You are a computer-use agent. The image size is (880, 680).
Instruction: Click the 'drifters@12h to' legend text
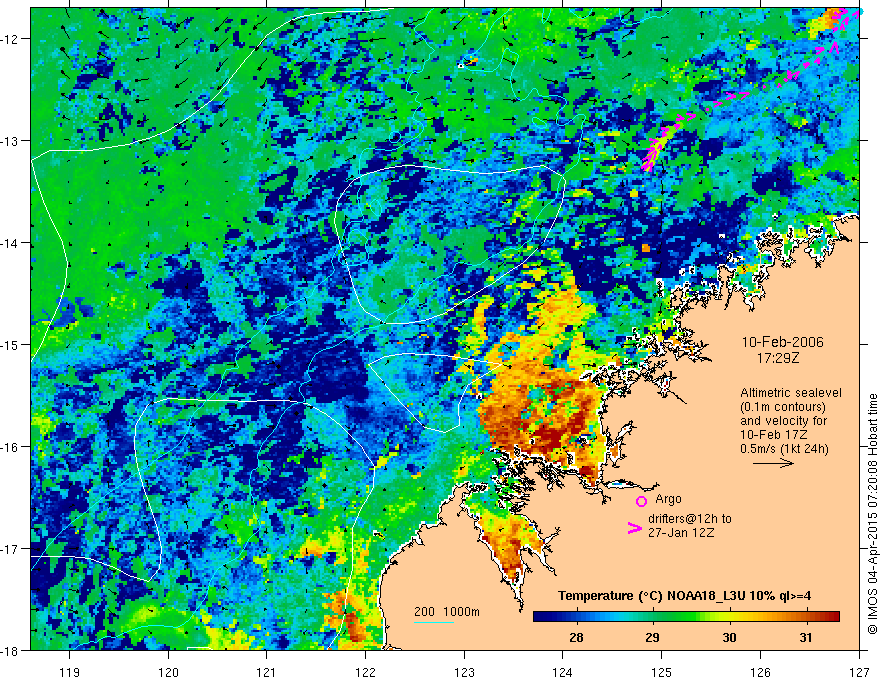pos(690,519)
